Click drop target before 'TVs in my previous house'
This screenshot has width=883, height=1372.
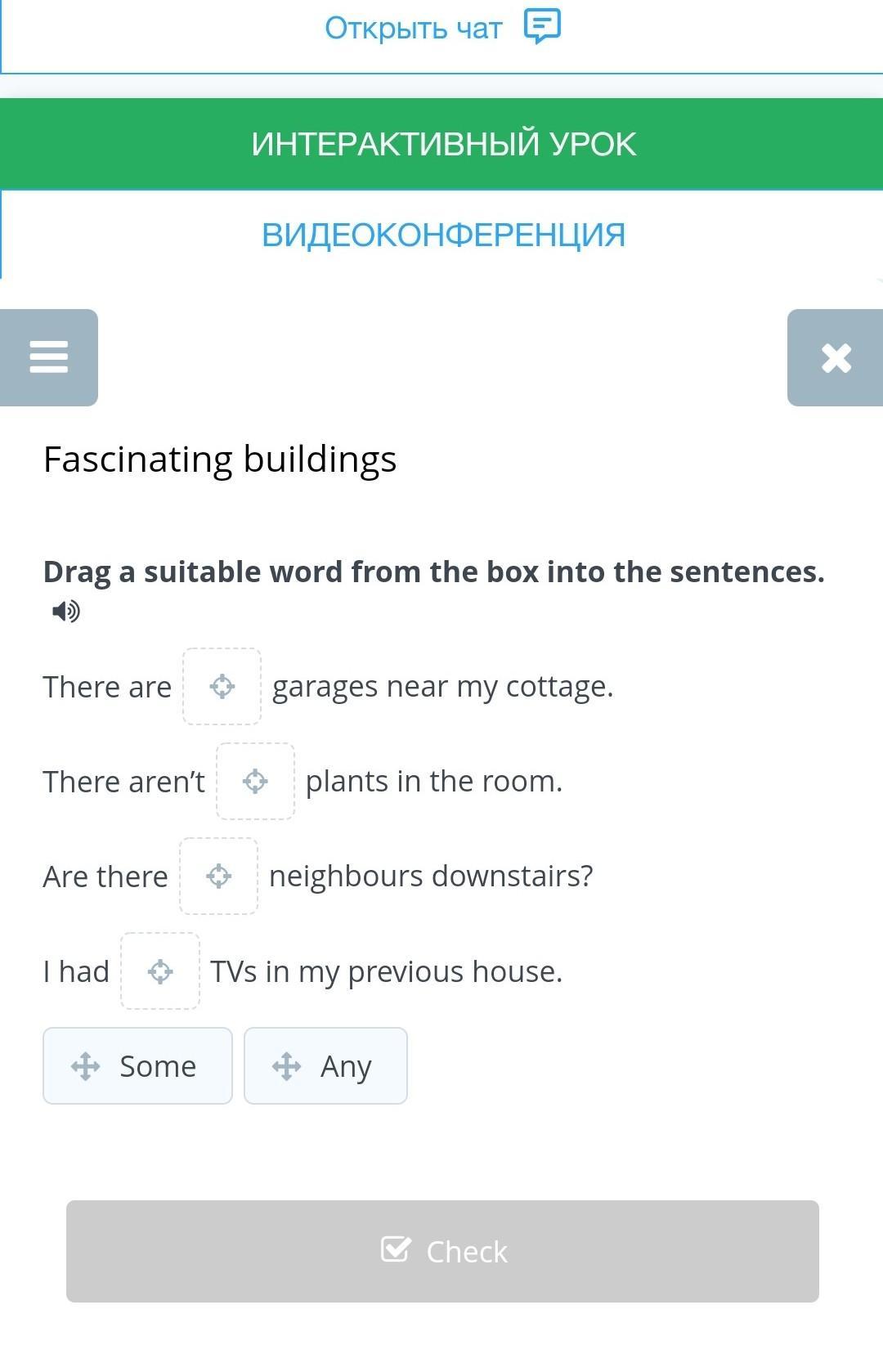pos(160,971)
